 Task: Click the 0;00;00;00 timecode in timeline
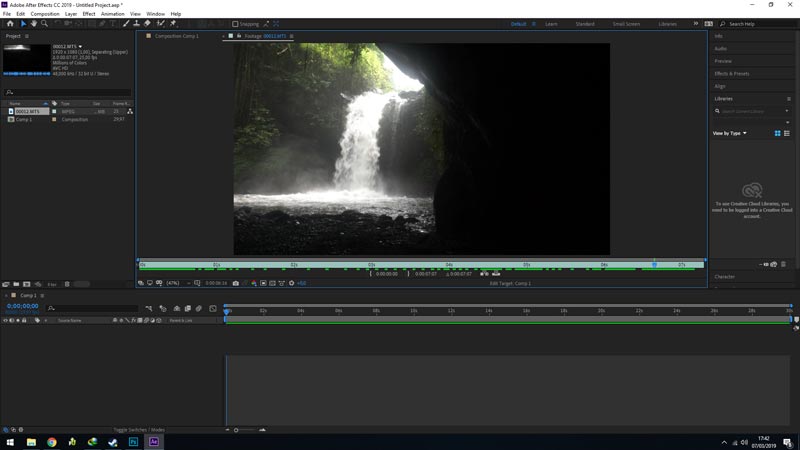pyautogui.click(x=22, y=306)
